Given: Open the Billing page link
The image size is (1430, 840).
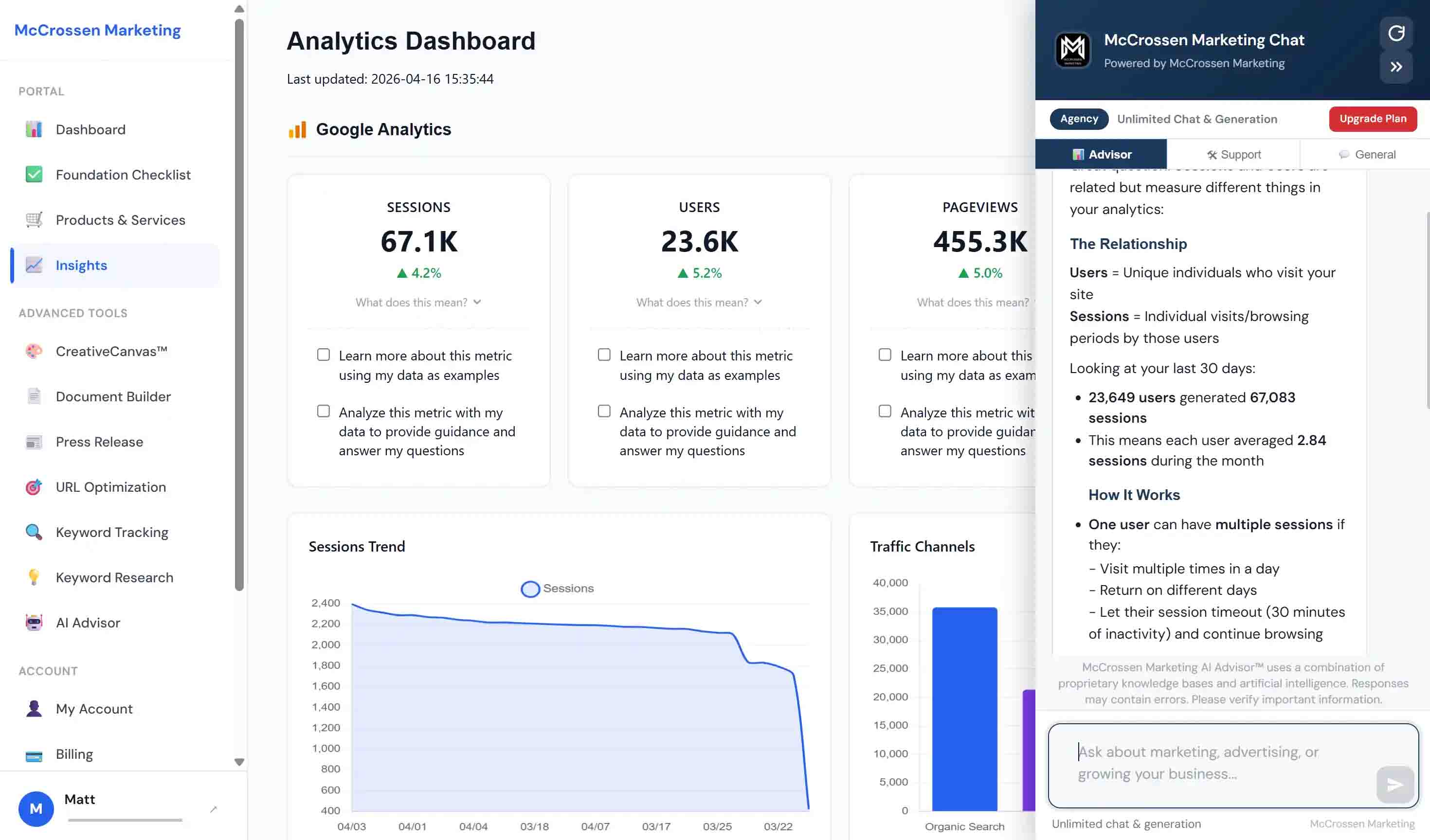Looking at the screenshot, I should point(74,754).
